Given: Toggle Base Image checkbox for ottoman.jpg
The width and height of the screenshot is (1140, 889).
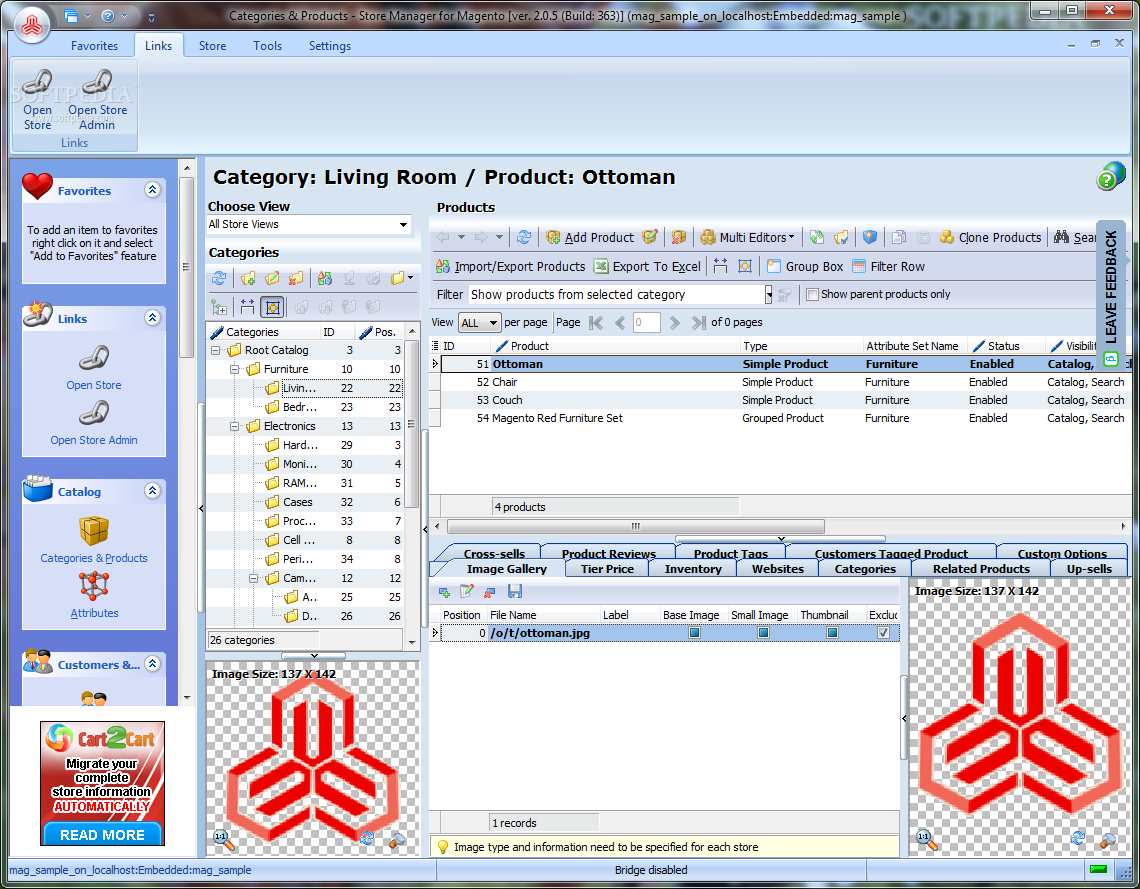Looking at the screenshot, I should coord(694,633).
